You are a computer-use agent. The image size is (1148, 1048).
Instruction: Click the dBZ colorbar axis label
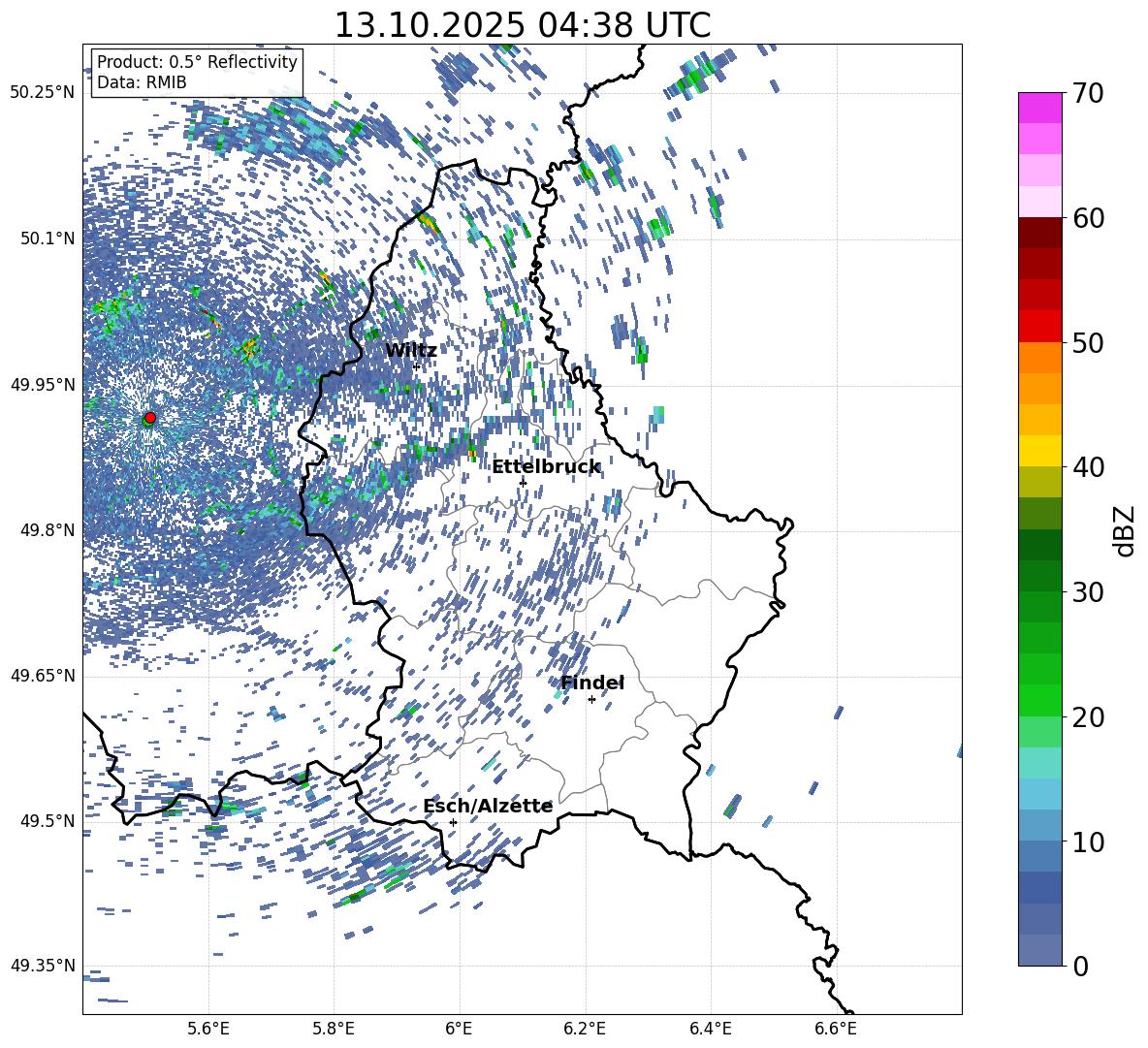[1126, 530]
